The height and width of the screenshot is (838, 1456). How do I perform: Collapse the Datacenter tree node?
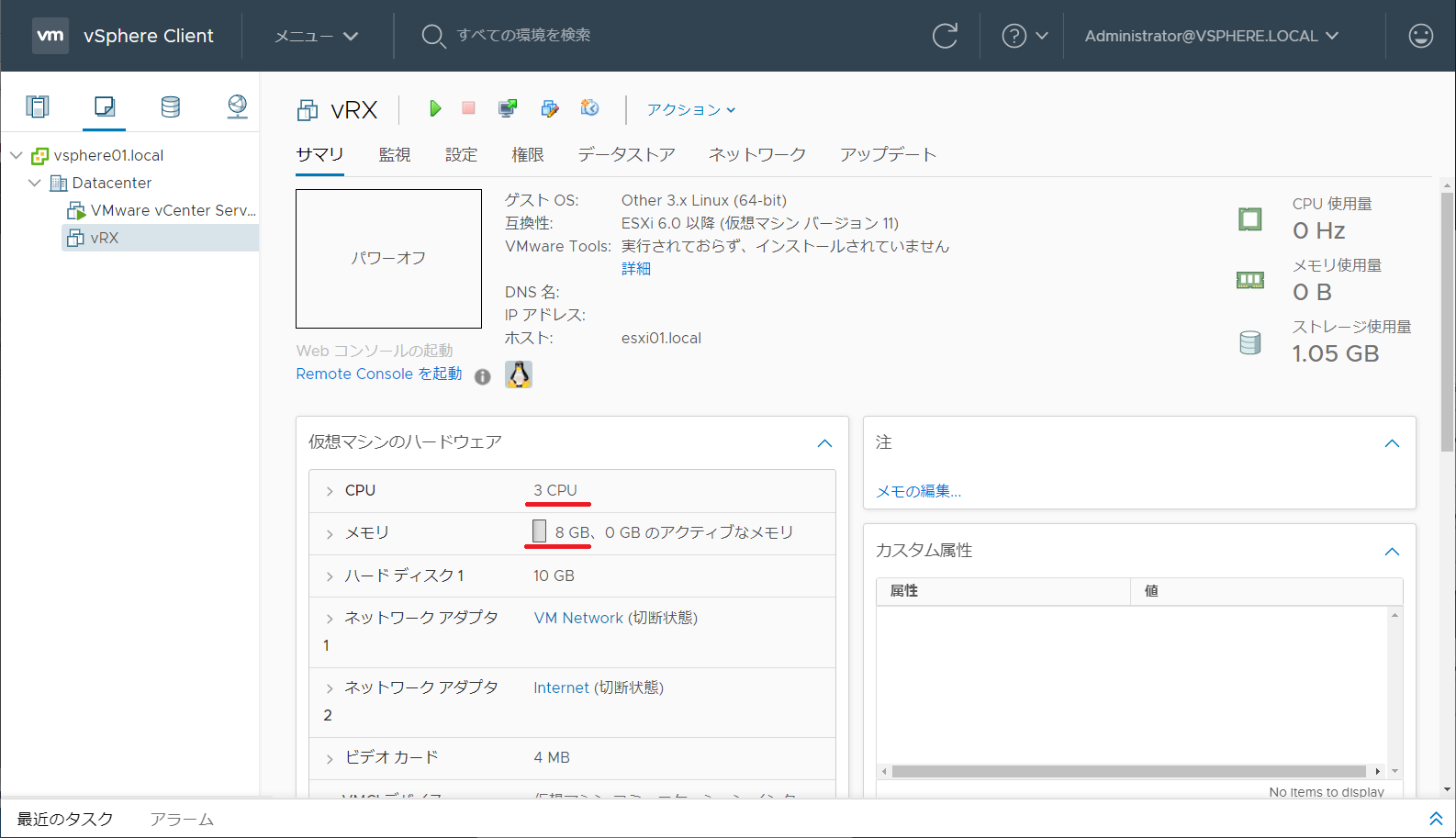click(x=35, y=183)
